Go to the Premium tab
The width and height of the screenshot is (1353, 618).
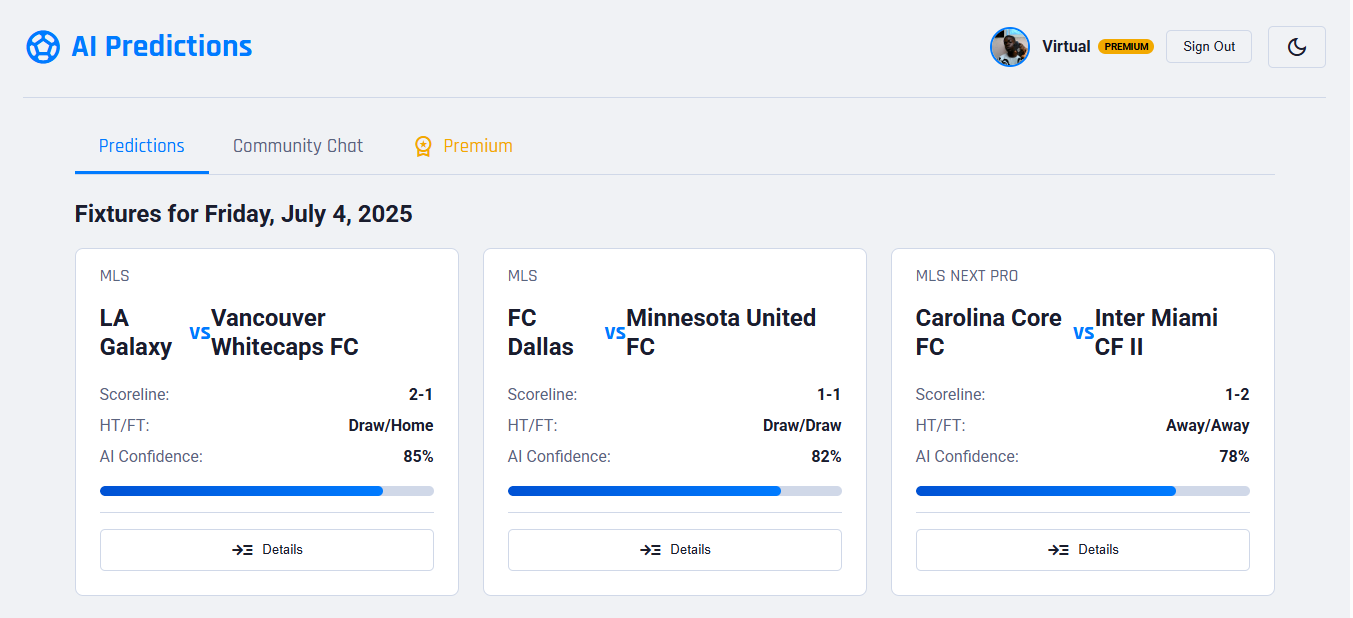(477, 146)
